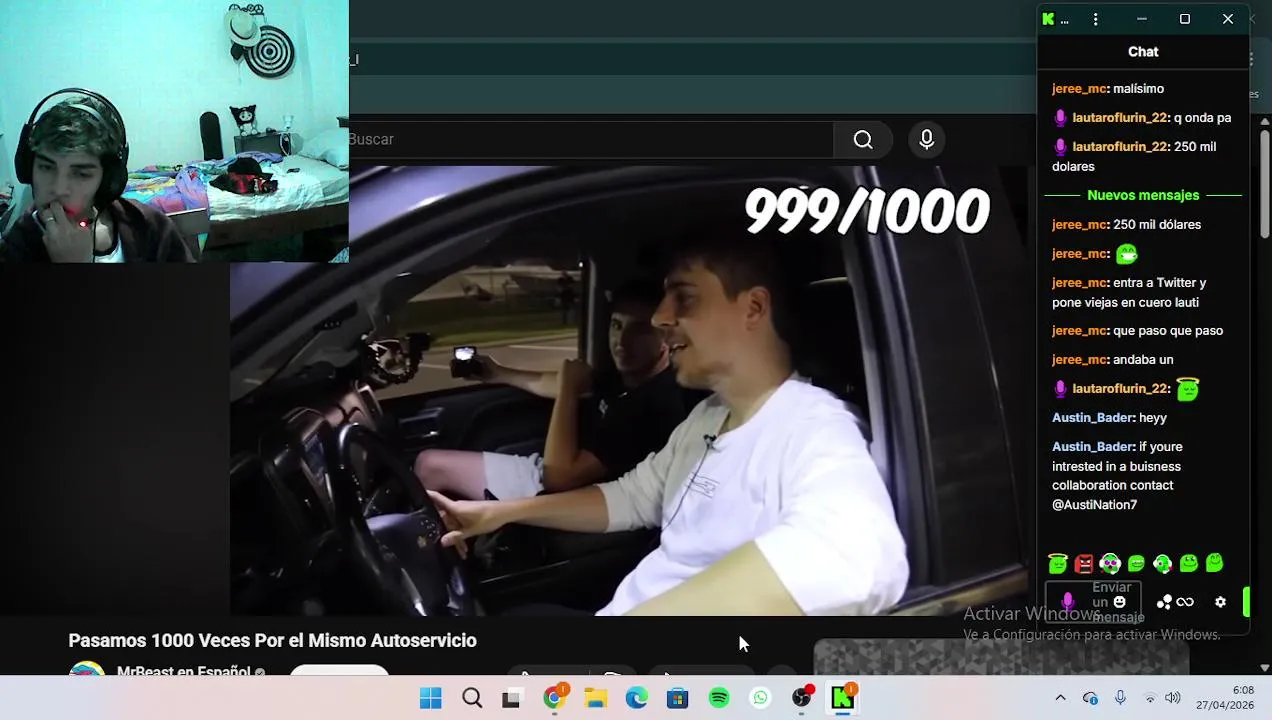
Task: Open the channel points bubbles icon
Action: click(1164, 602)
